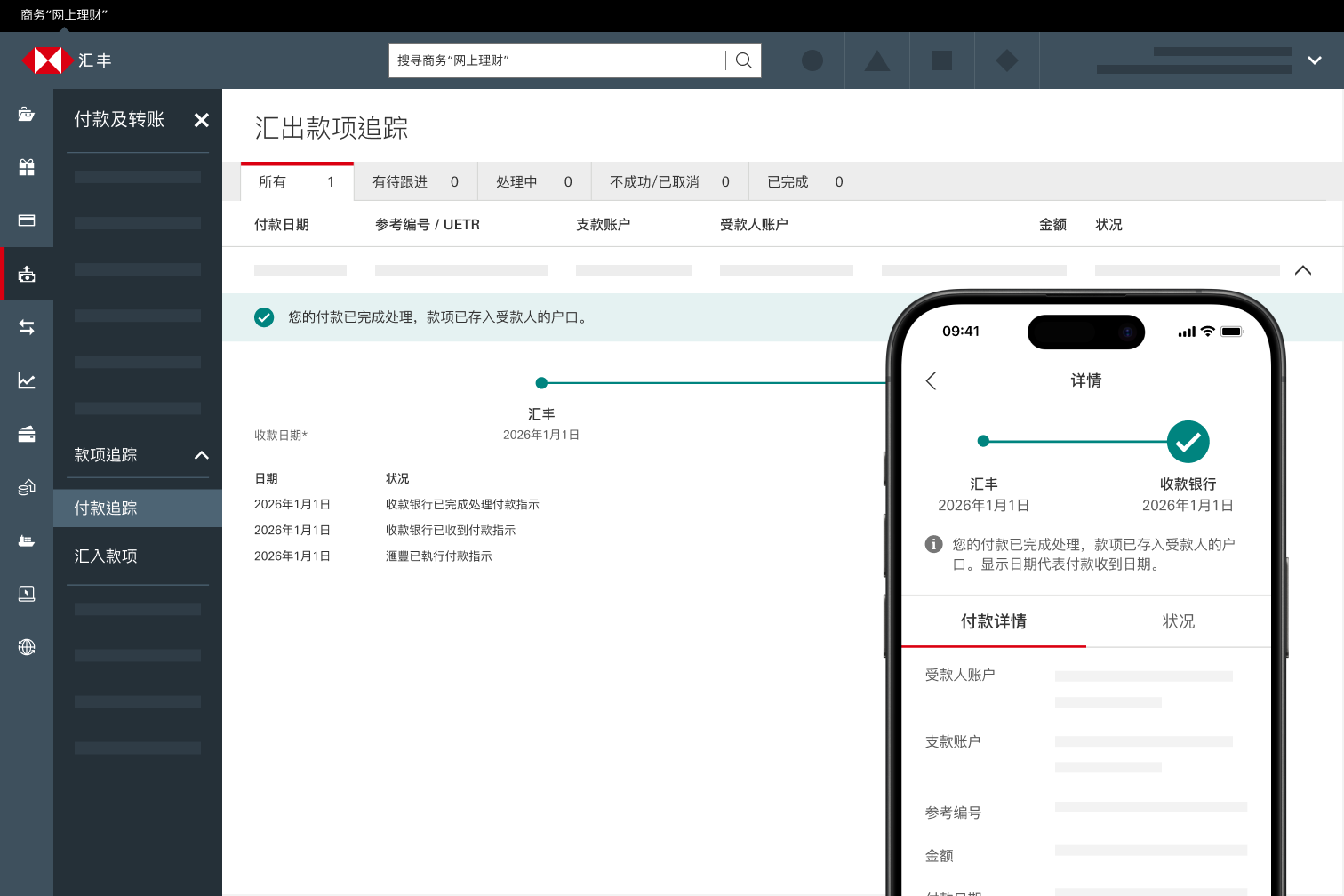Select the payments and transfers sidebar icon
The height and width of the screenshot is (896, 1344).
[x=27, y=274]
